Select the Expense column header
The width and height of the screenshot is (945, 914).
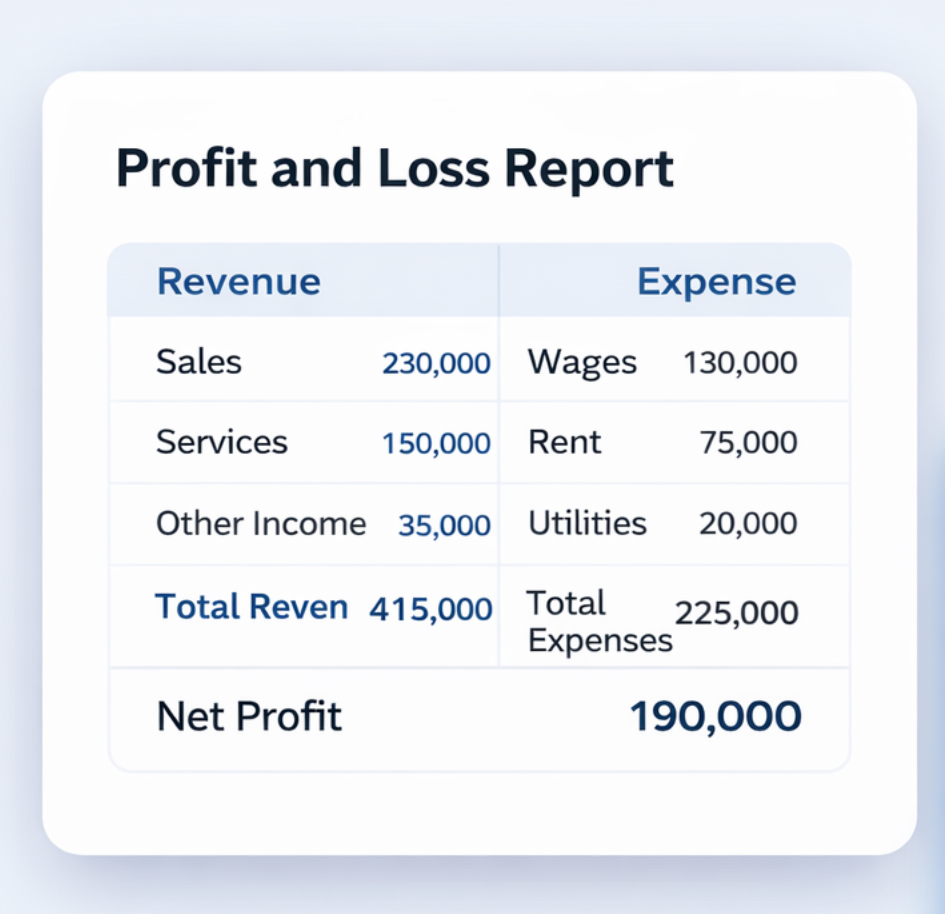click(716, 282)
